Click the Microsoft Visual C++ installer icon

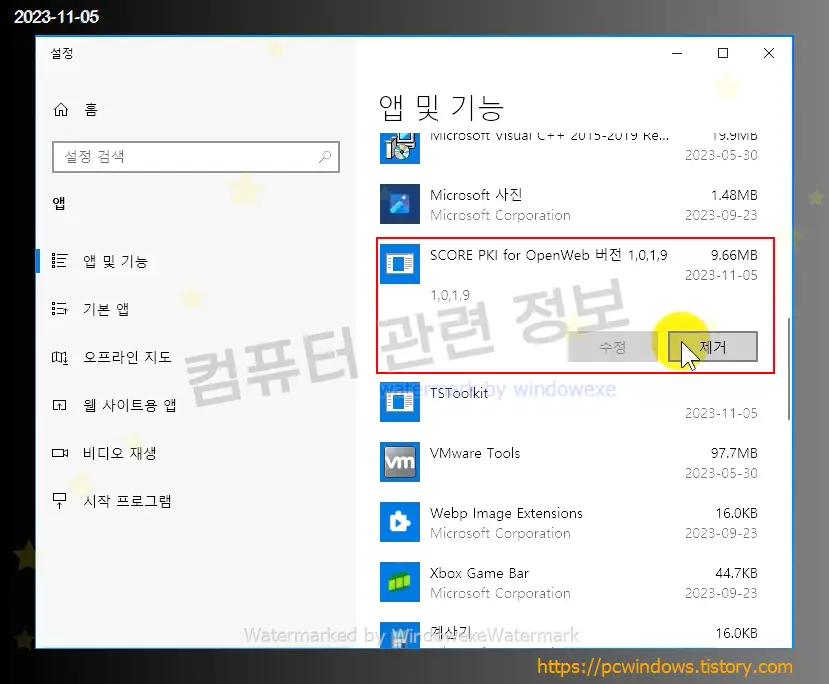pyautogui.click(x=400, y=147)
